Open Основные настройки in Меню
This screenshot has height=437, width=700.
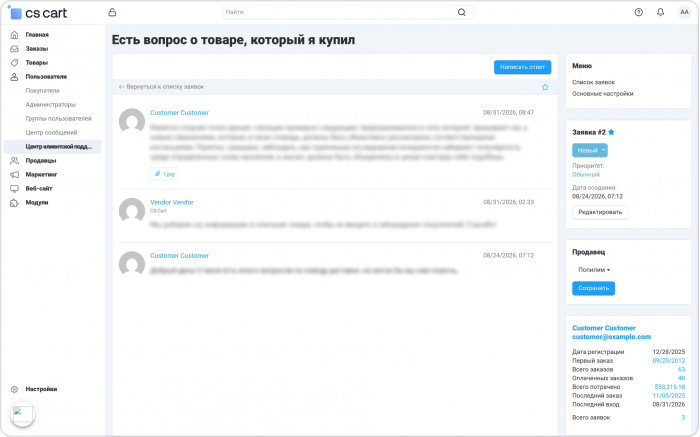[603, 94]
